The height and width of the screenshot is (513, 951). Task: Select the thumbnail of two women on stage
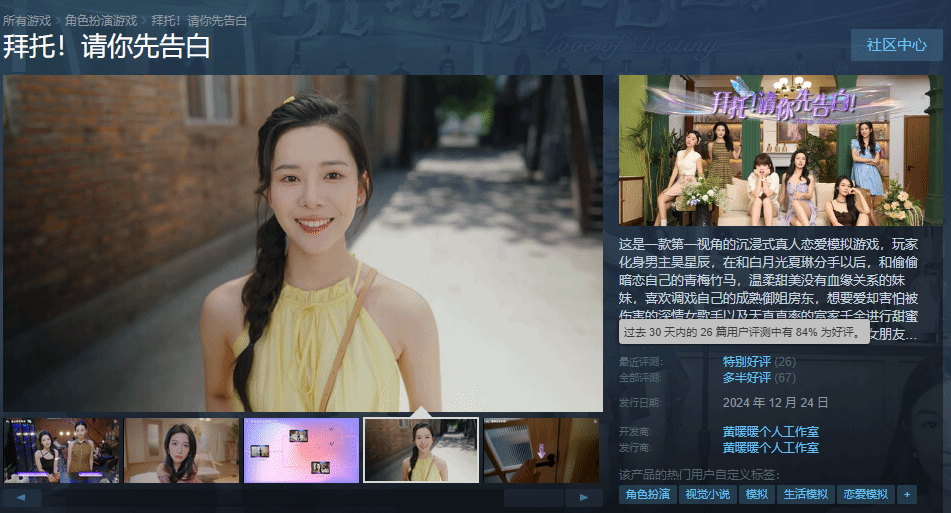61,451
